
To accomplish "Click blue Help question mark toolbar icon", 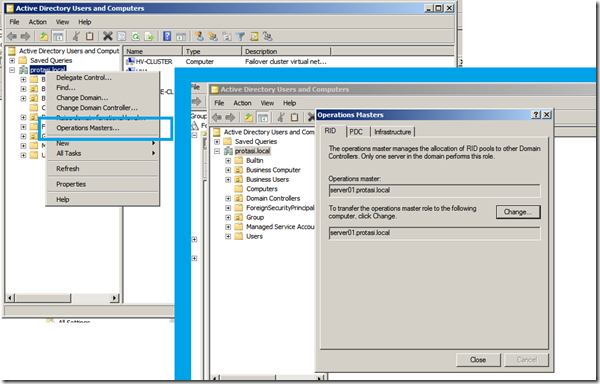I will click(x=167, y=36).
